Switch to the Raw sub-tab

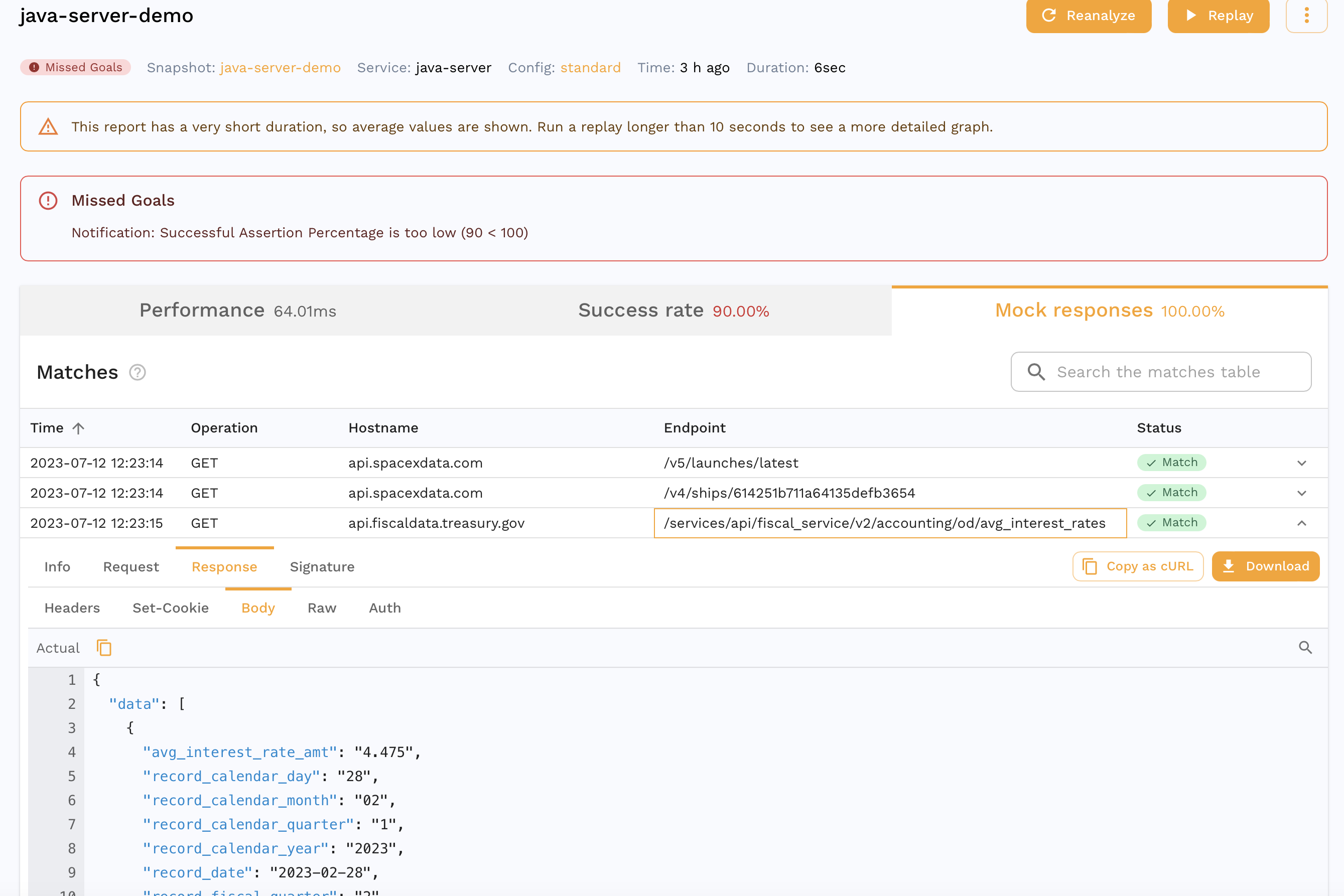point(322,608)
